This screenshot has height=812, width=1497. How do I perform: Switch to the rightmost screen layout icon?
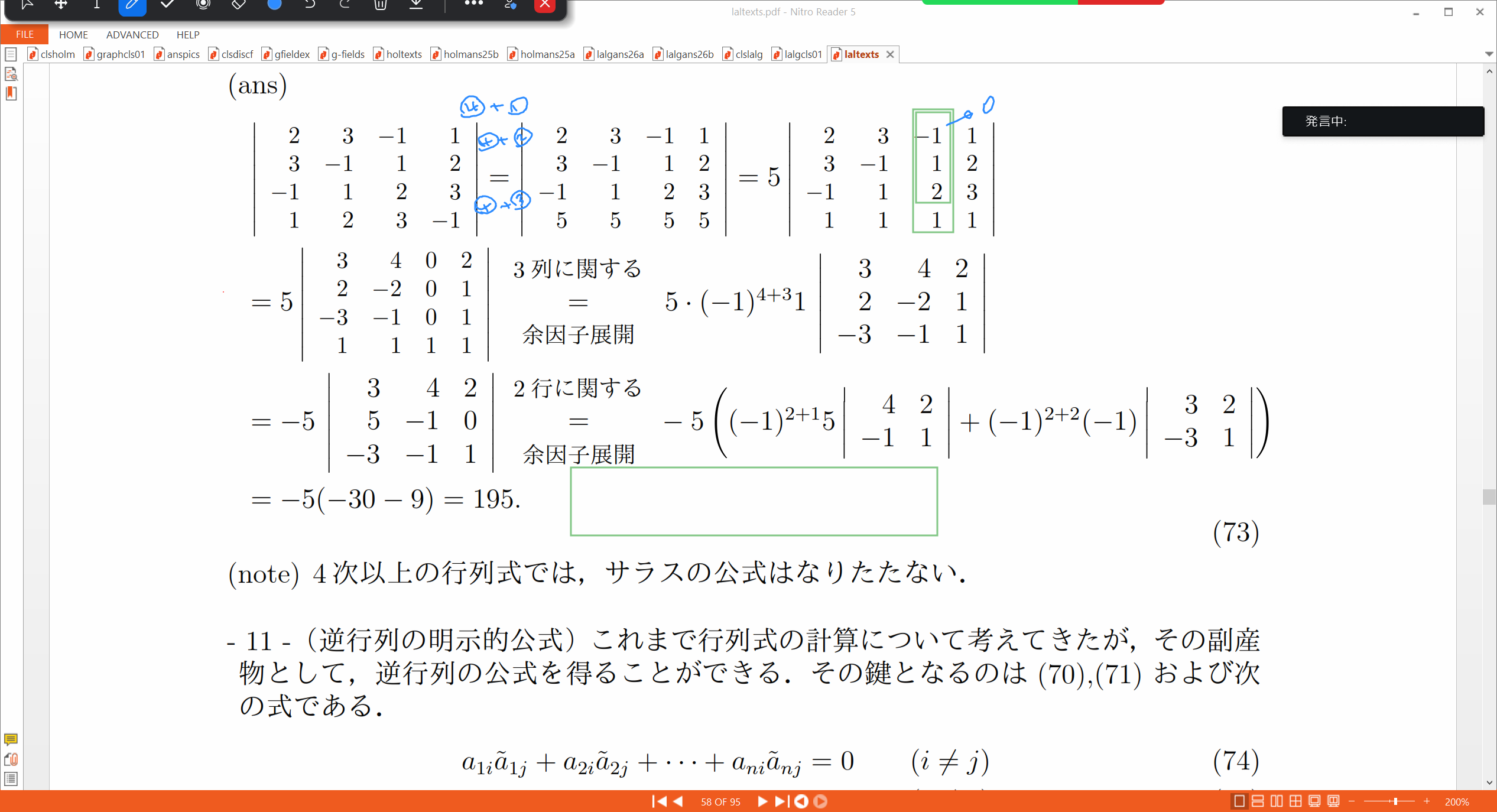[1333, 801]
